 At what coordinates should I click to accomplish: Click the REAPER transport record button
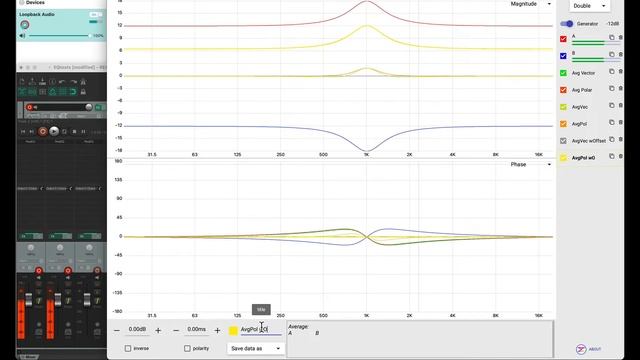tap(42, 131)
